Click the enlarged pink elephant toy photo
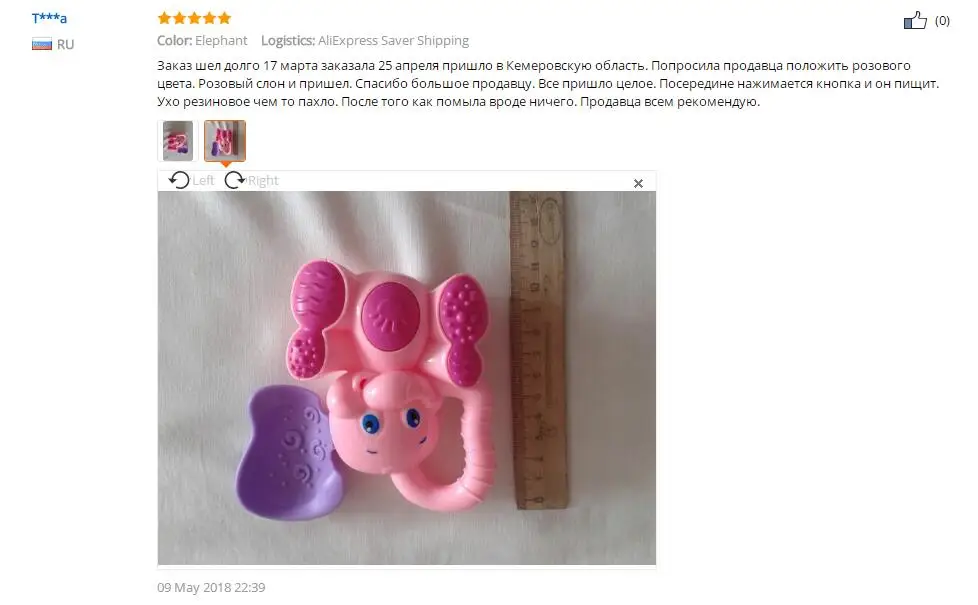This screenshot has width=978, height=605. (x=407, y=378)
